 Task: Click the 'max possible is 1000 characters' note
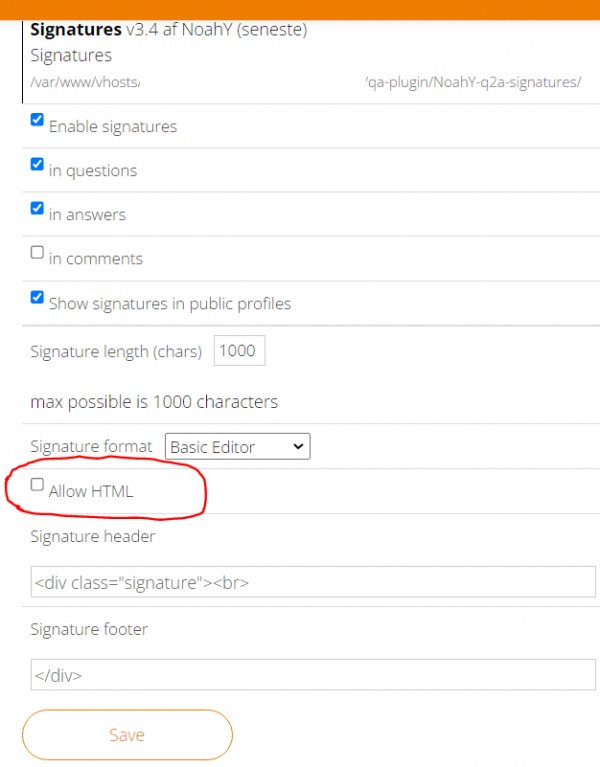(x=154, y=402)
